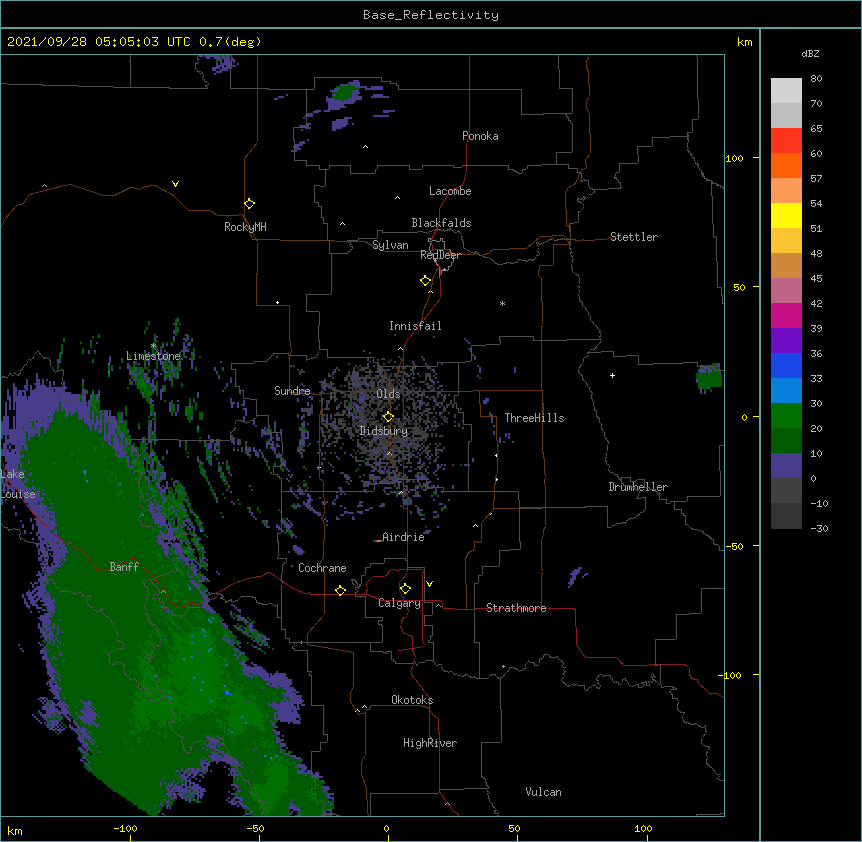This screenshot has height=842, width=862.
Task: Select the yellow diamond marker below Cochrane
Action: coord(340,590)
